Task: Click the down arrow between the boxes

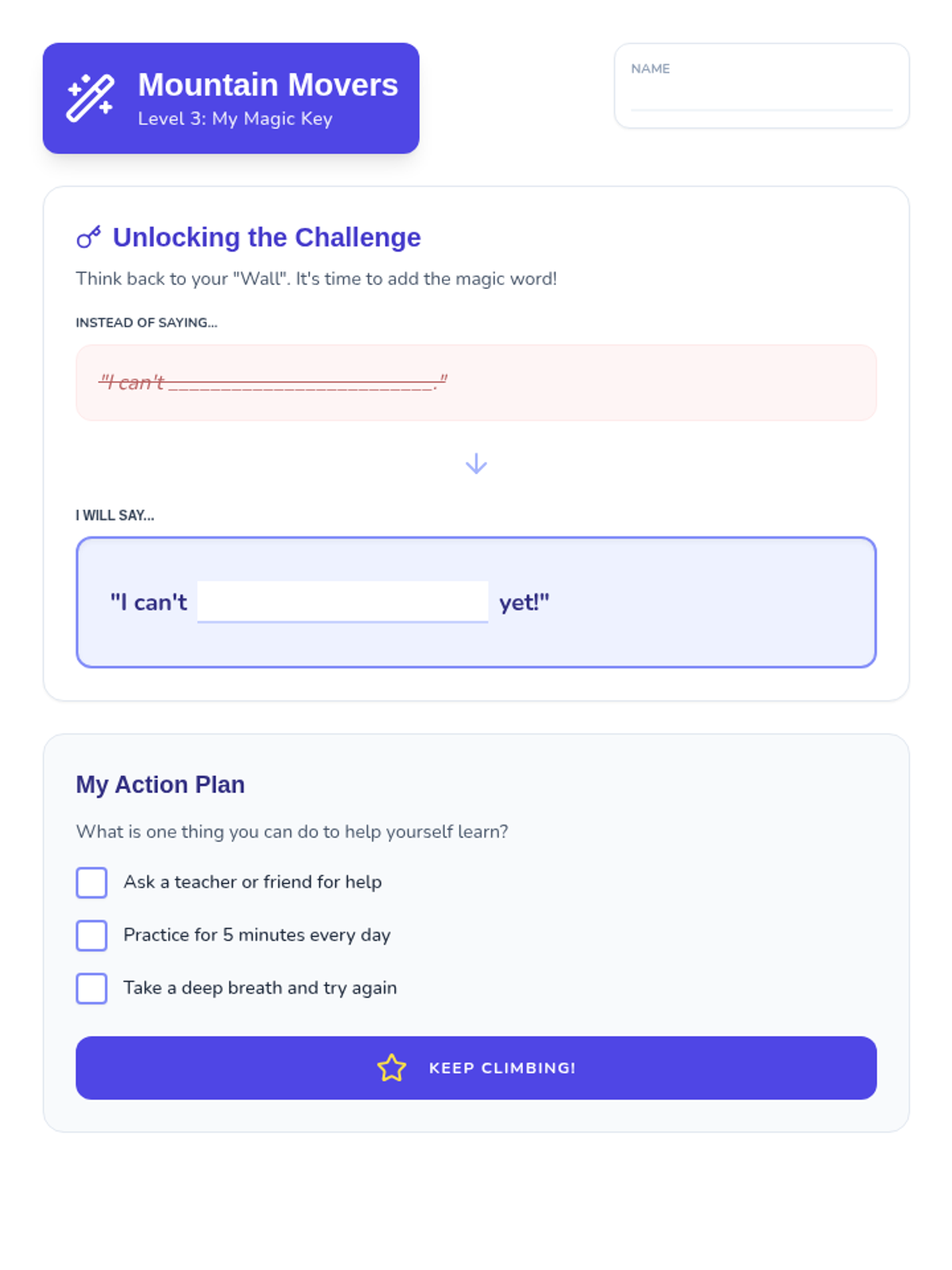Action: (x=476, y=464)
